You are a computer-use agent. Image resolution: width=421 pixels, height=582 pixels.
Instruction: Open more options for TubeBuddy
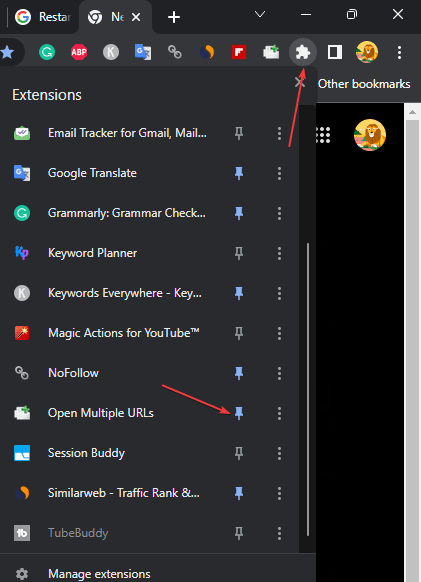[280, 533]
